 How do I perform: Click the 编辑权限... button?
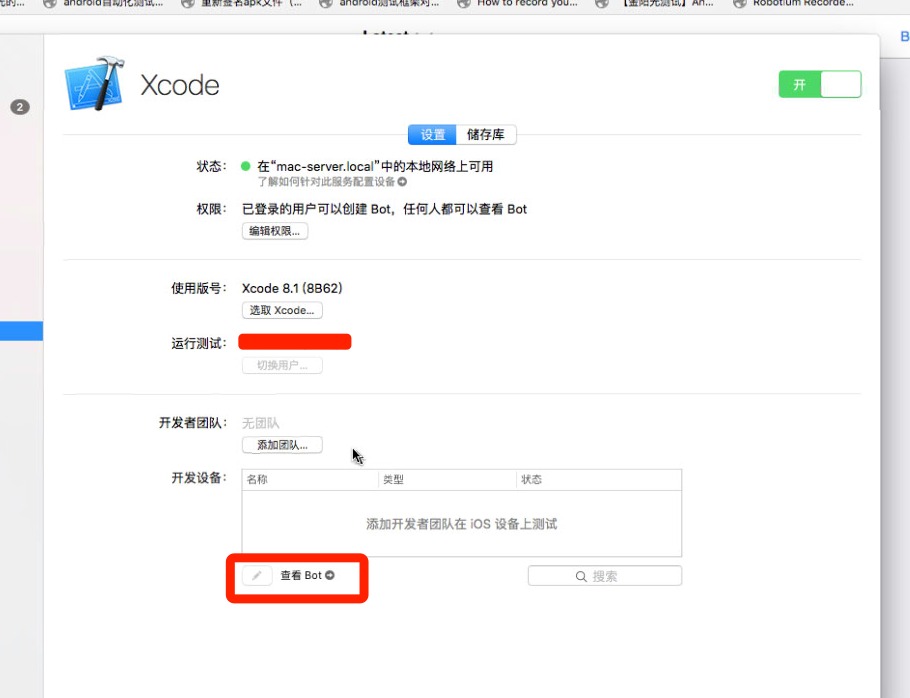pyautogui.click(x=275, y=231)
